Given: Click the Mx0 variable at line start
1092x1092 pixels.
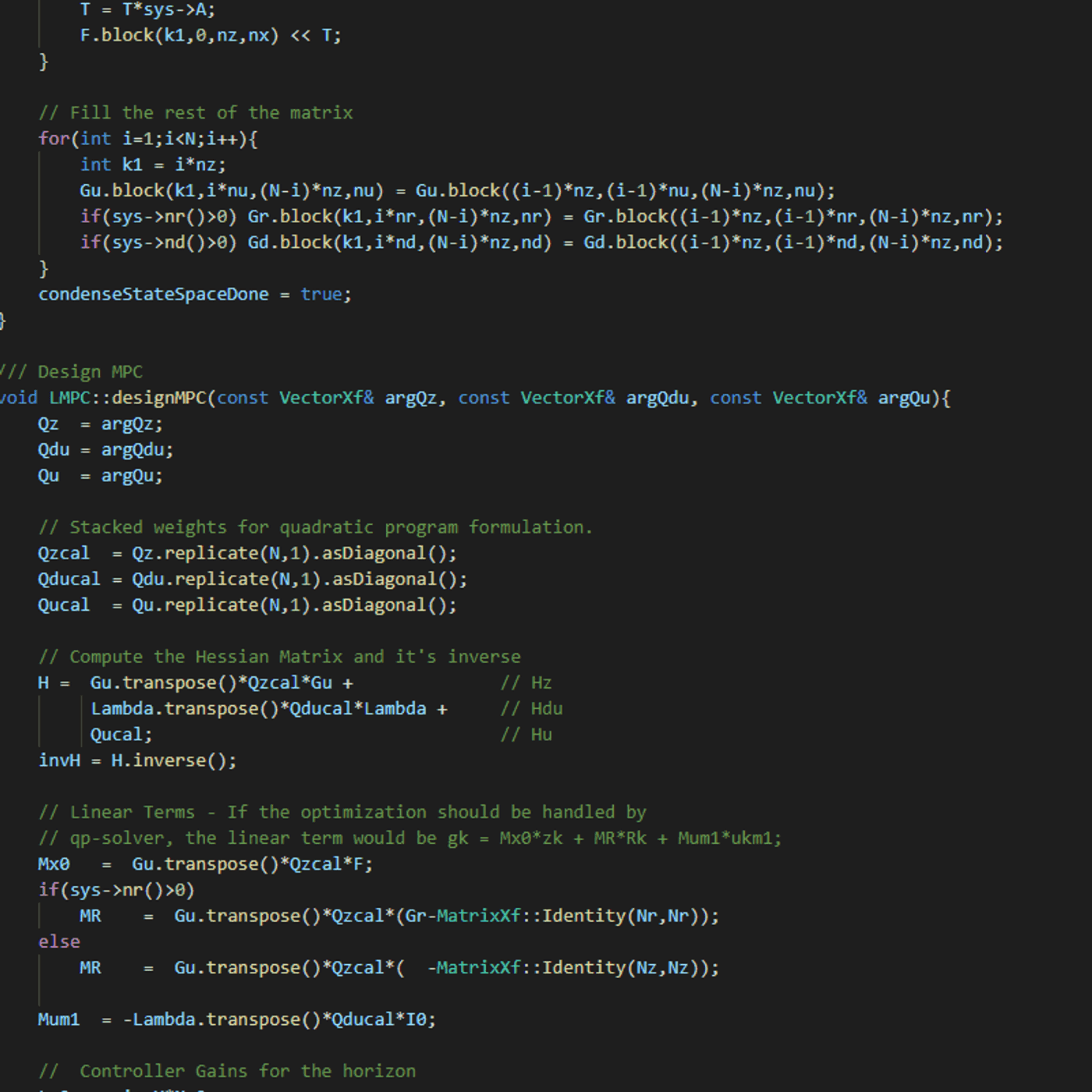Looking at the screenshot, I should [x=54, y=863].
